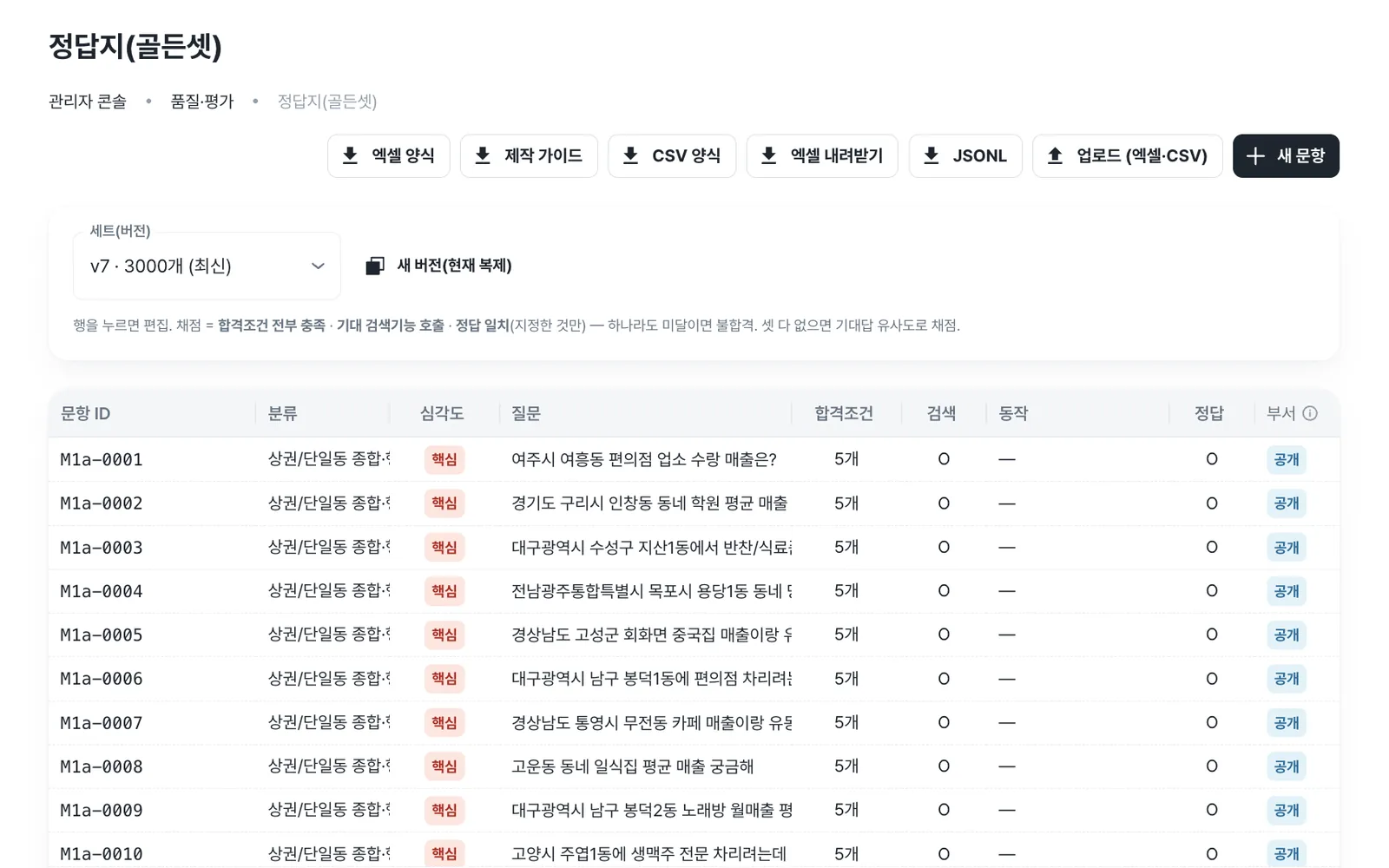Click the 공개 badge in row M1a-0001
Viewport: 1389px width, 868px height.
pos(1287,459)
